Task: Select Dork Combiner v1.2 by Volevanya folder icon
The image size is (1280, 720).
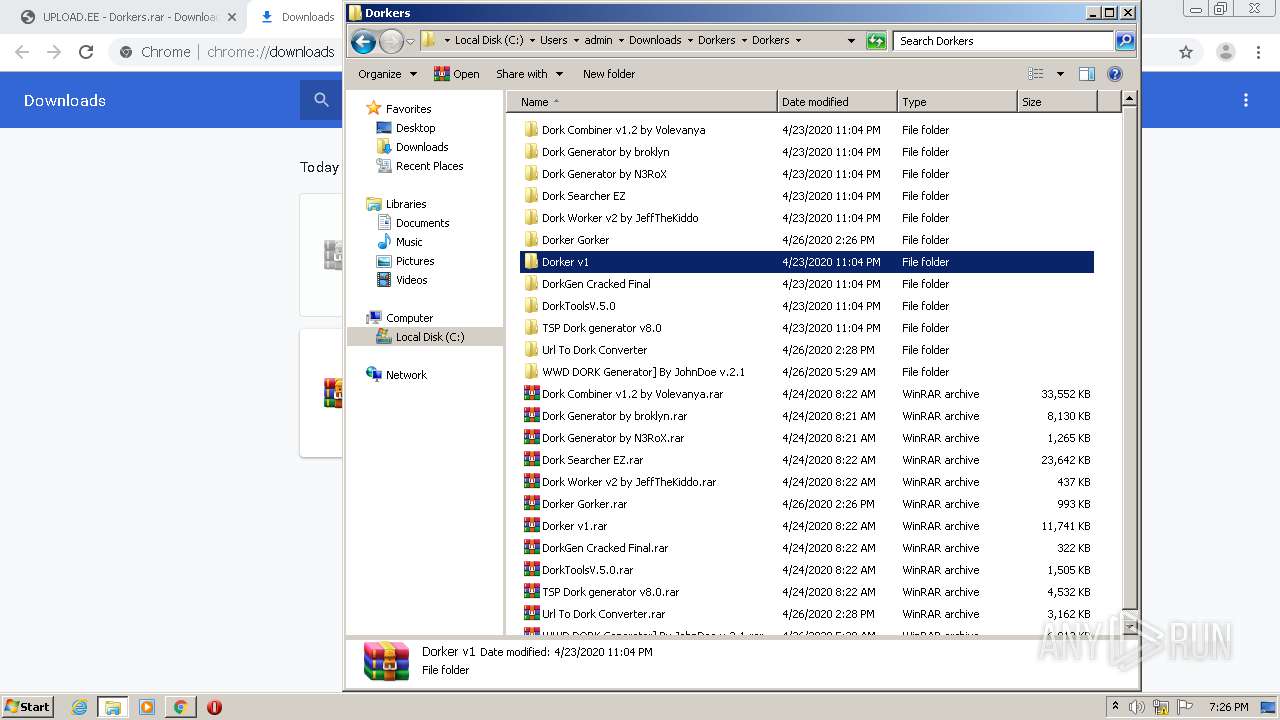Action: tap(531, 130)
